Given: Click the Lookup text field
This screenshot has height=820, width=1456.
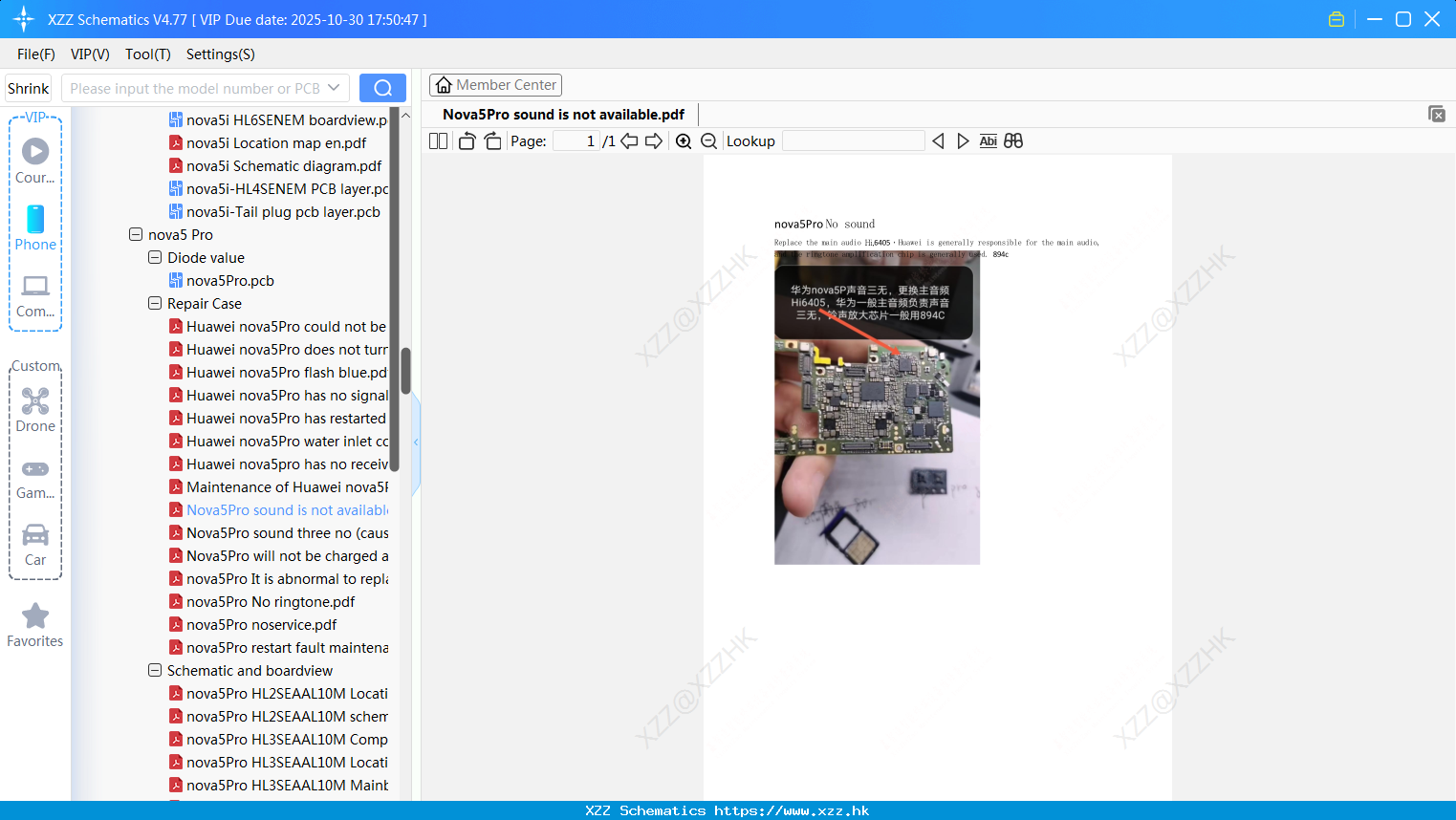Looking at the screenshot, I should [x=853, y=140].
